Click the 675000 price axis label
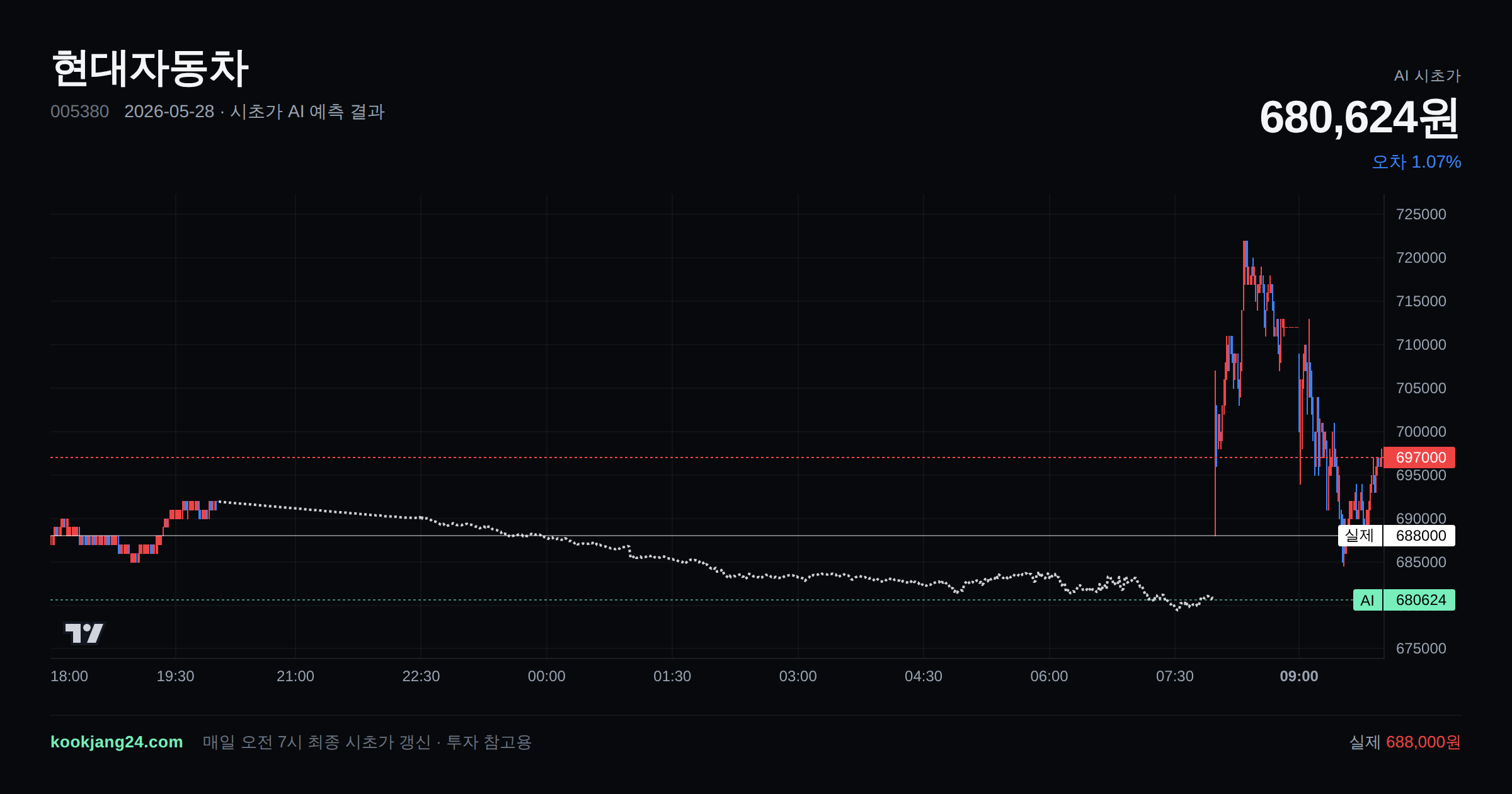 pyautogui.click(x=1421, y=648)
